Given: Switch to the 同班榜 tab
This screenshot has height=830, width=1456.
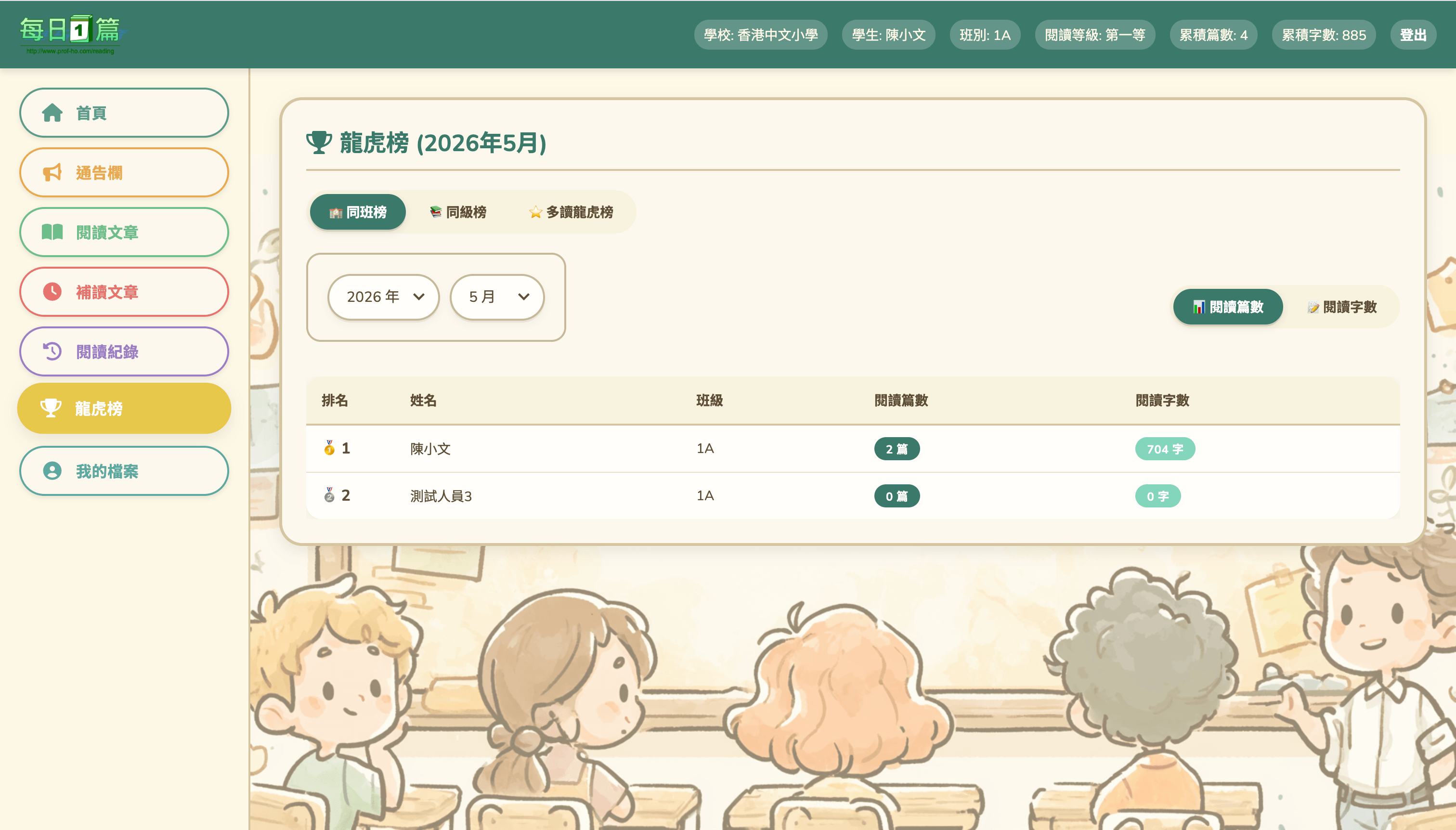Looking at the screenshot, I should tap(357, 212).
